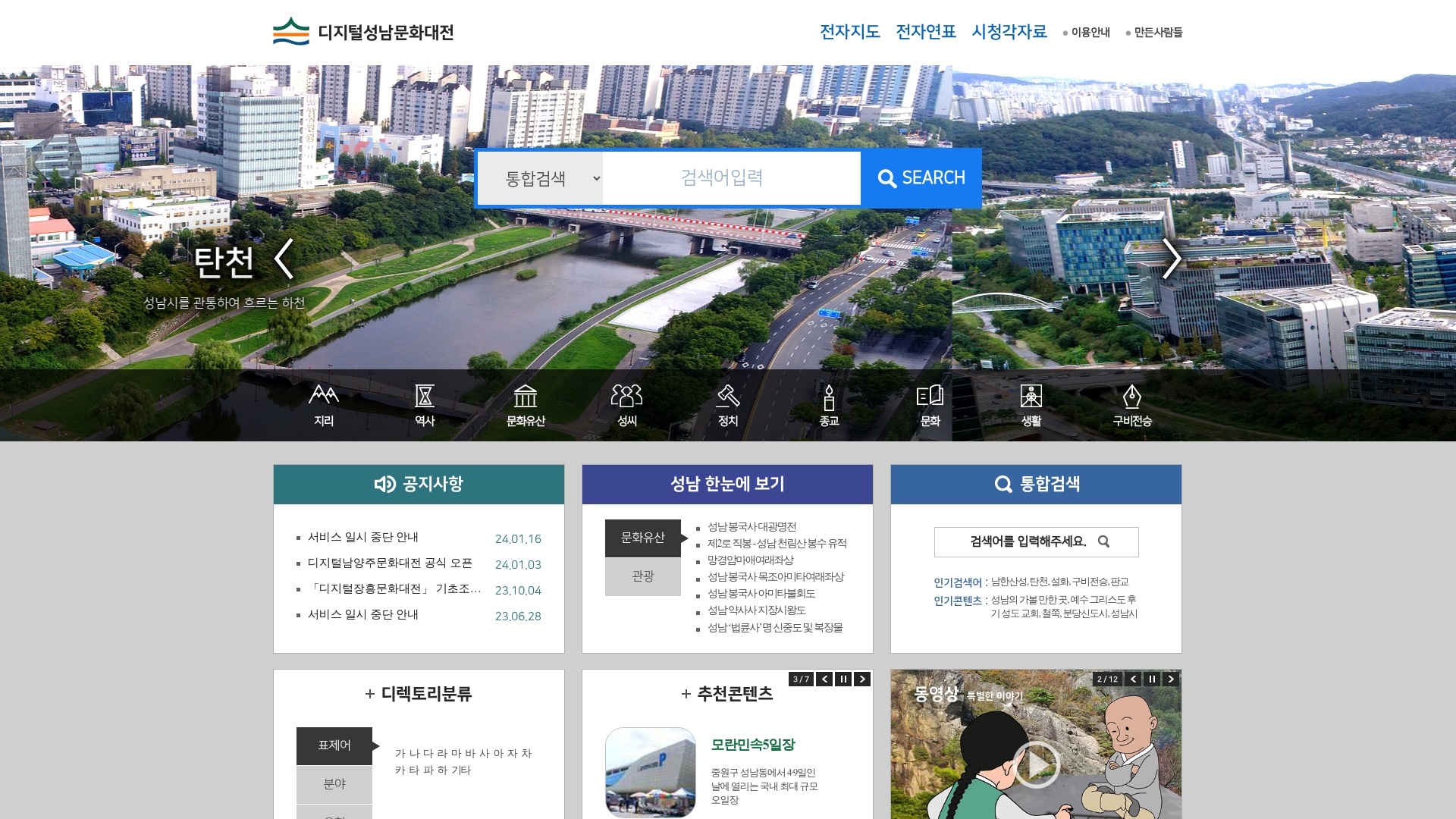Open the 모란민속5일장 recommended title
Viewport: 1456px width, 819px height.
(753, 745)
